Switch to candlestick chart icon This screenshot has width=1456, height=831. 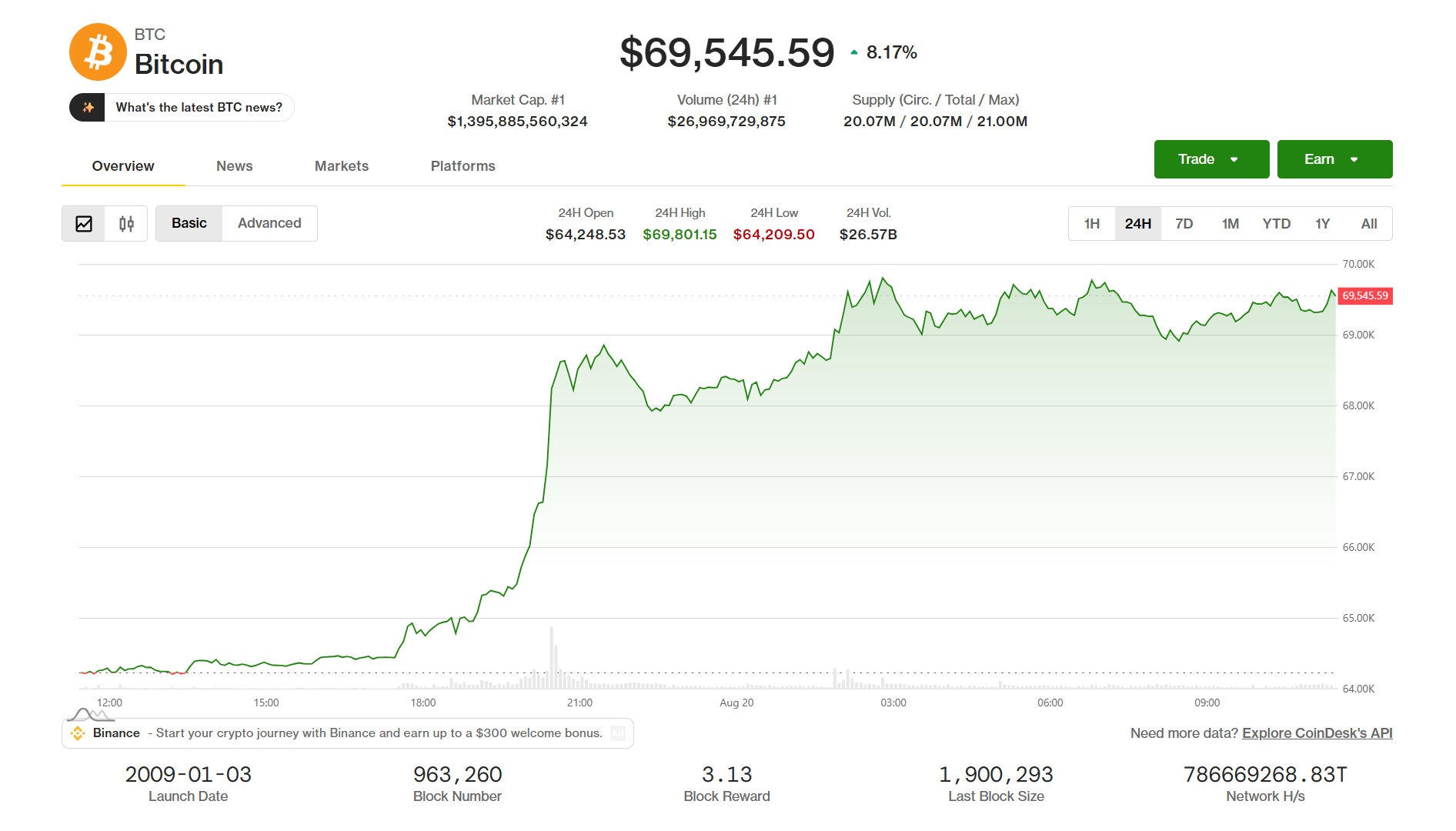126,224
